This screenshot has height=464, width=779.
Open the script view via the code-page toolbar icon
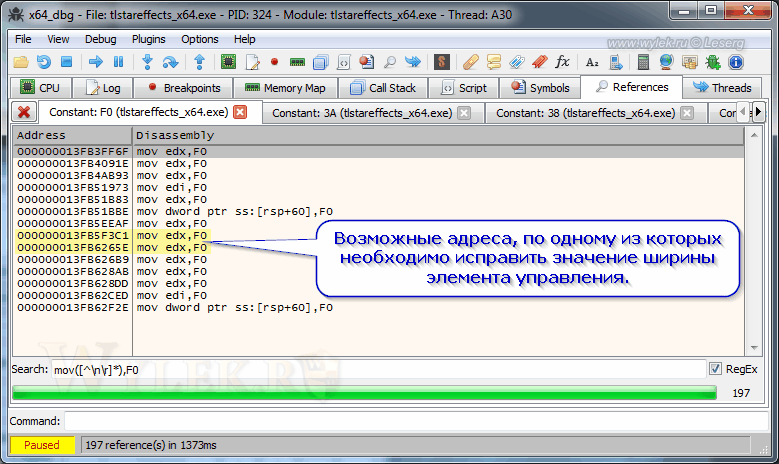343,62
